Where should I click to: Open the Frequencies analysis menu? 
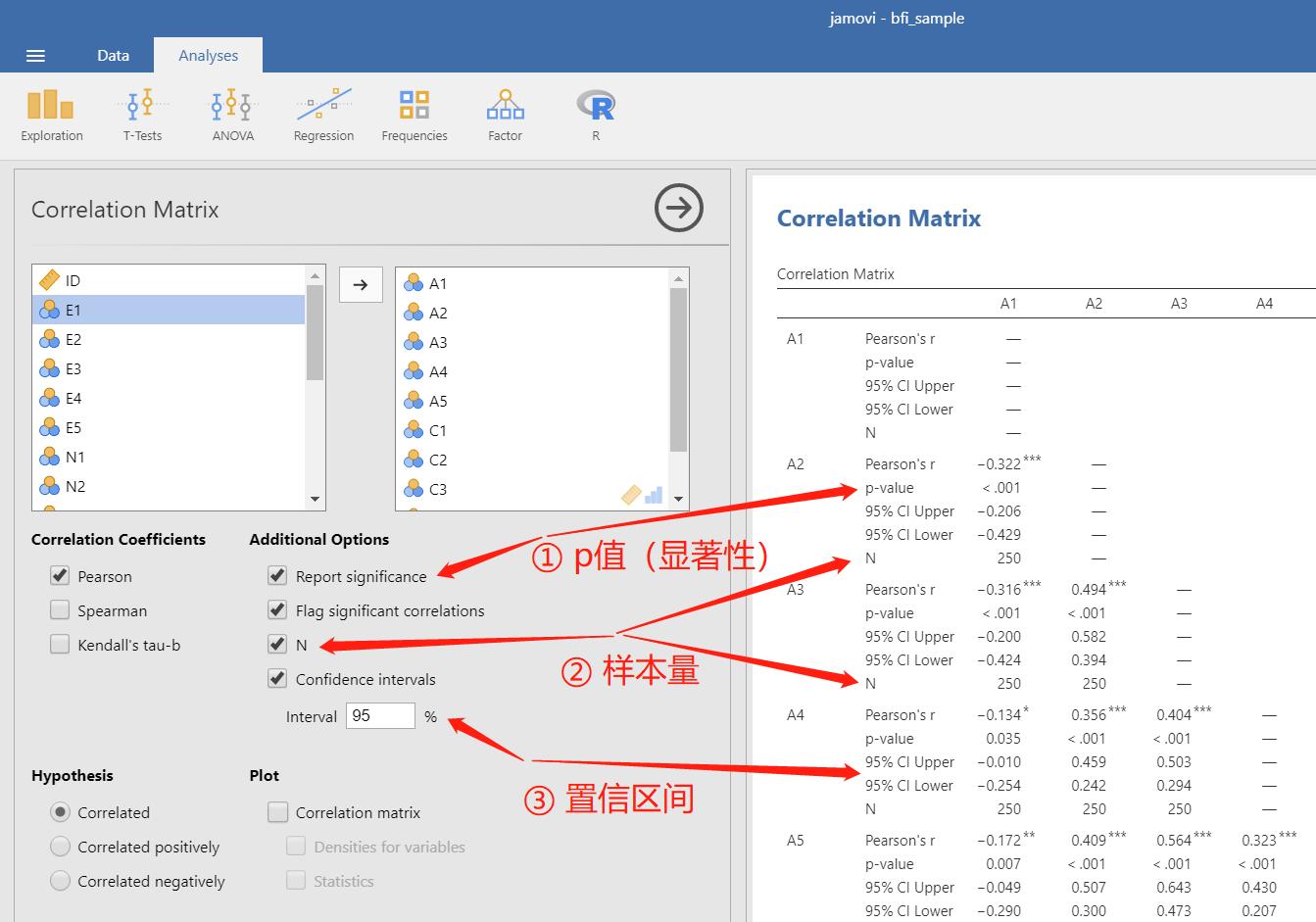(x=414, y=115)
